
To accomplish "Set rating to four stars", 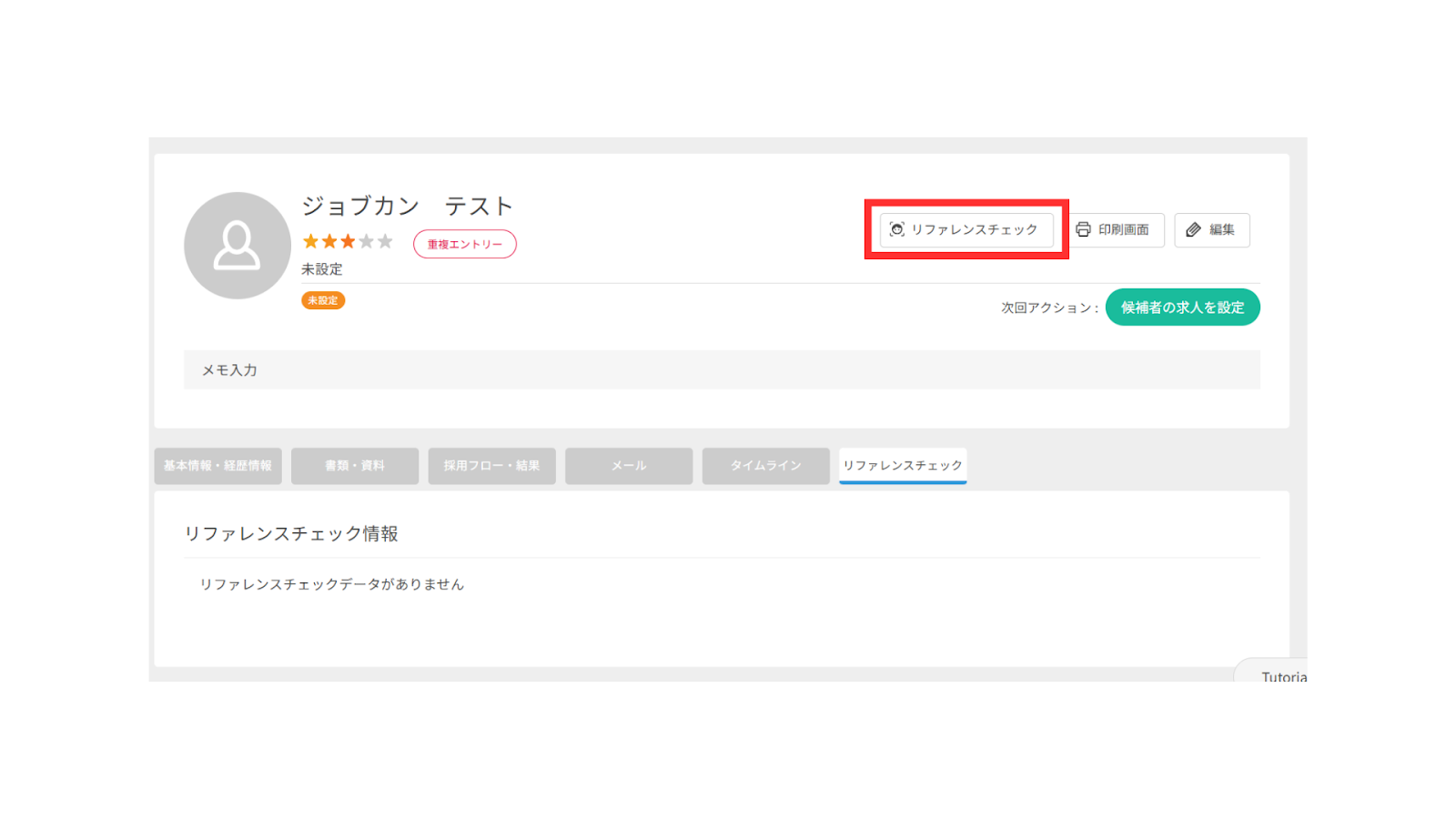I will click(x=367, y=241).
